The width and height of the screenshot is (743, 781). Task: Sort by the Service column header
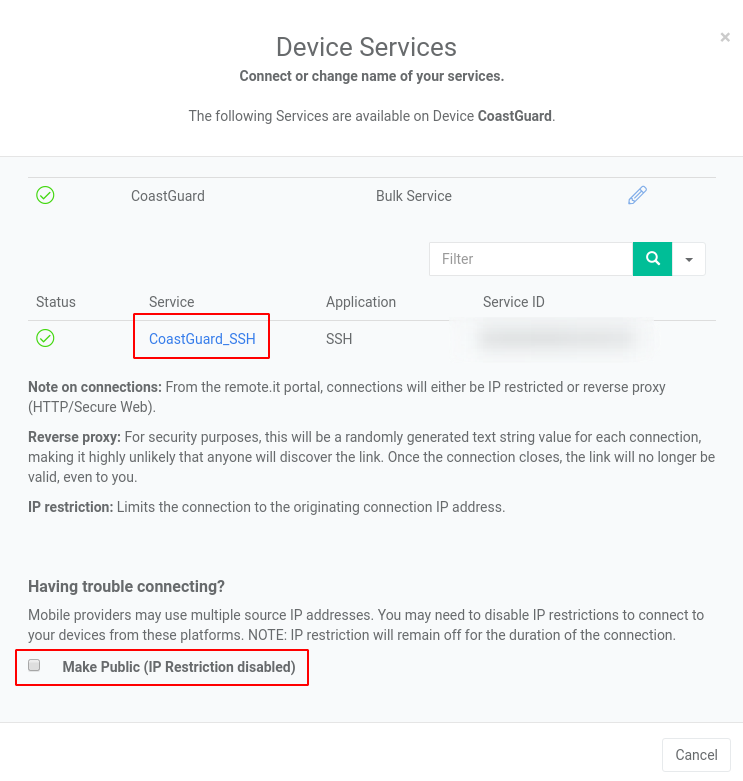[171, 302]
